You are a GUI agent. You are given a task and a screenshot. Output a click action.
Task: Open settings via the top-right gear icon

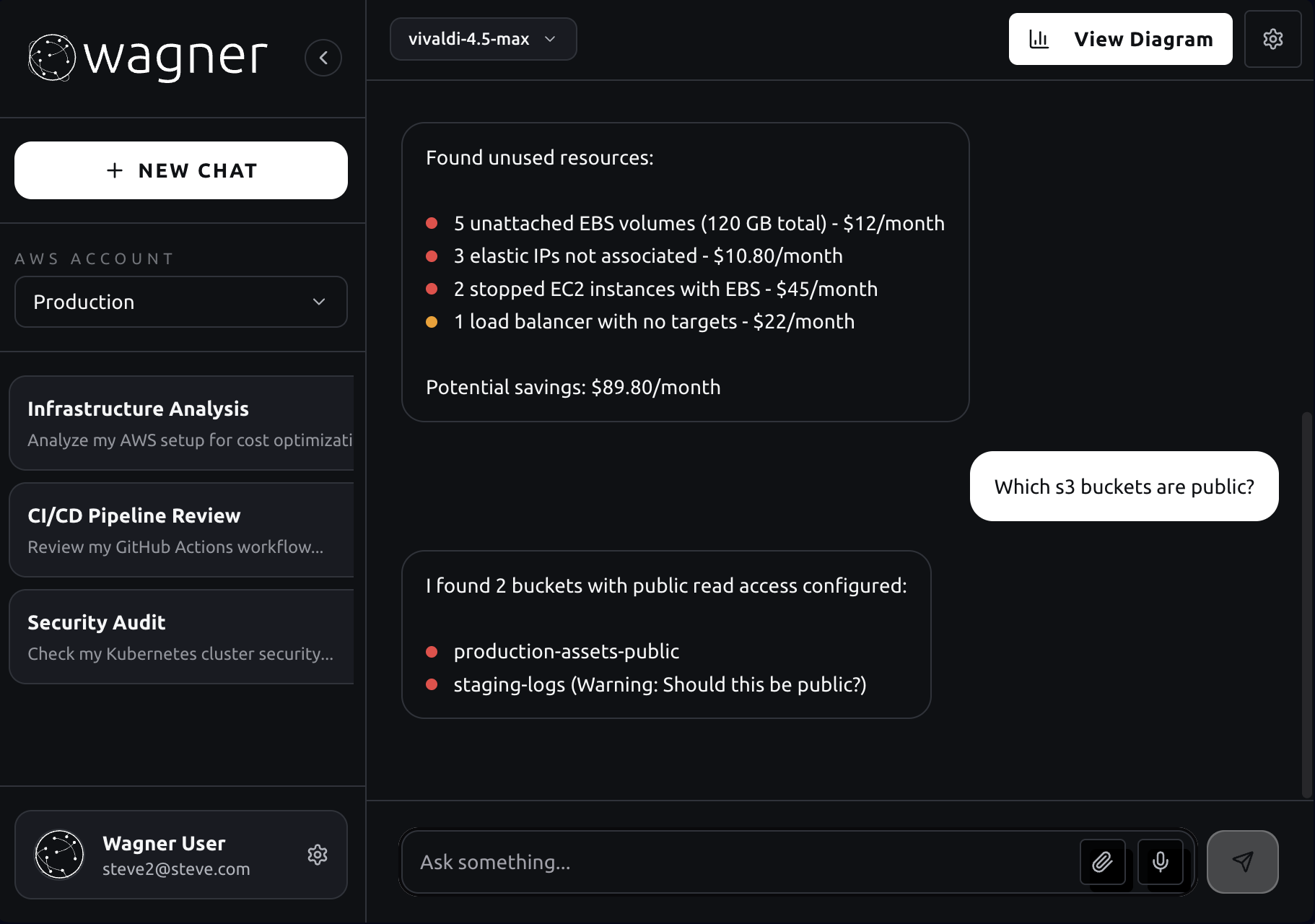(1272, 39)
